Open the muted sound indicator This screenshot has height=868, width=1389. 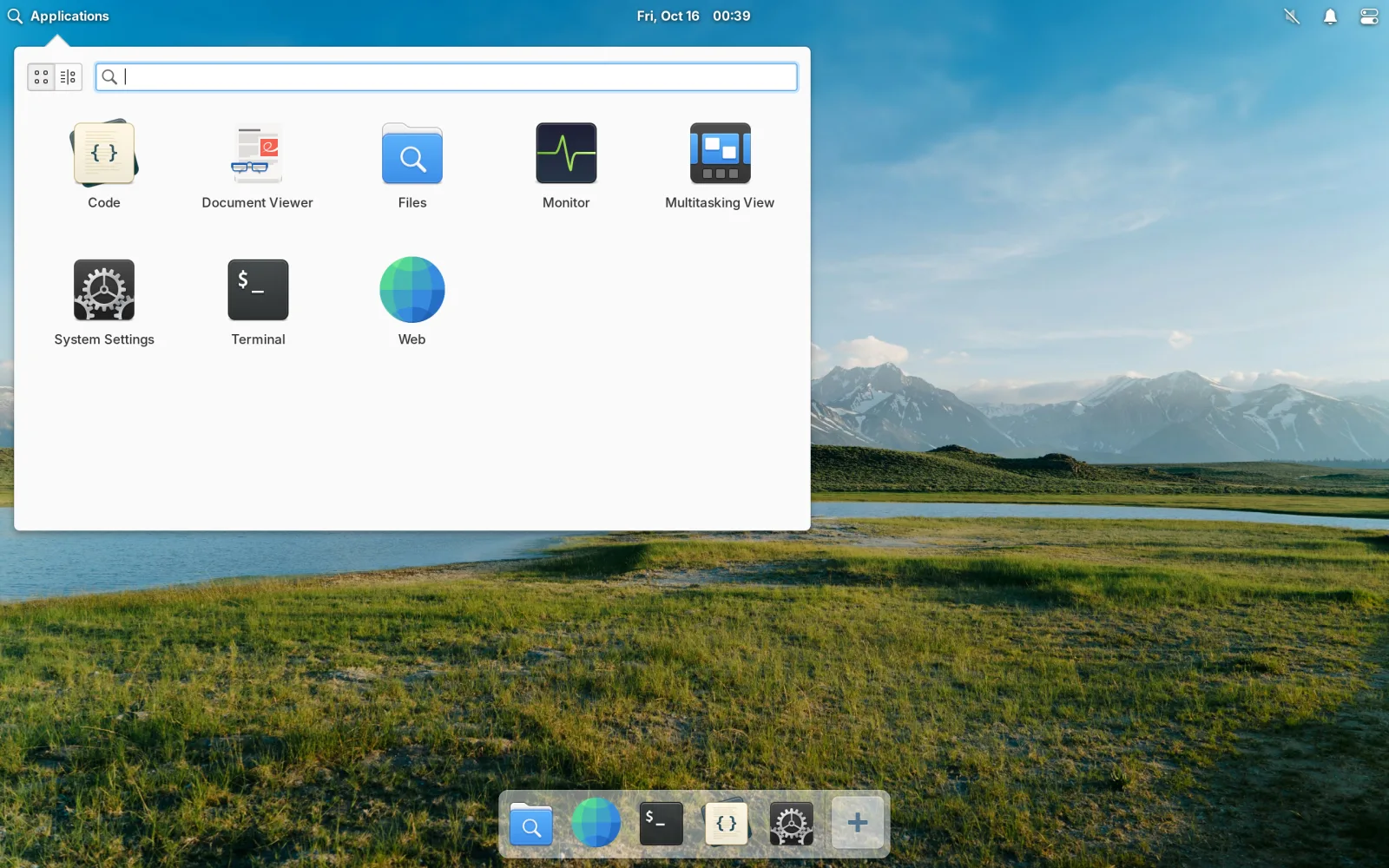(x=1292, y=16)
